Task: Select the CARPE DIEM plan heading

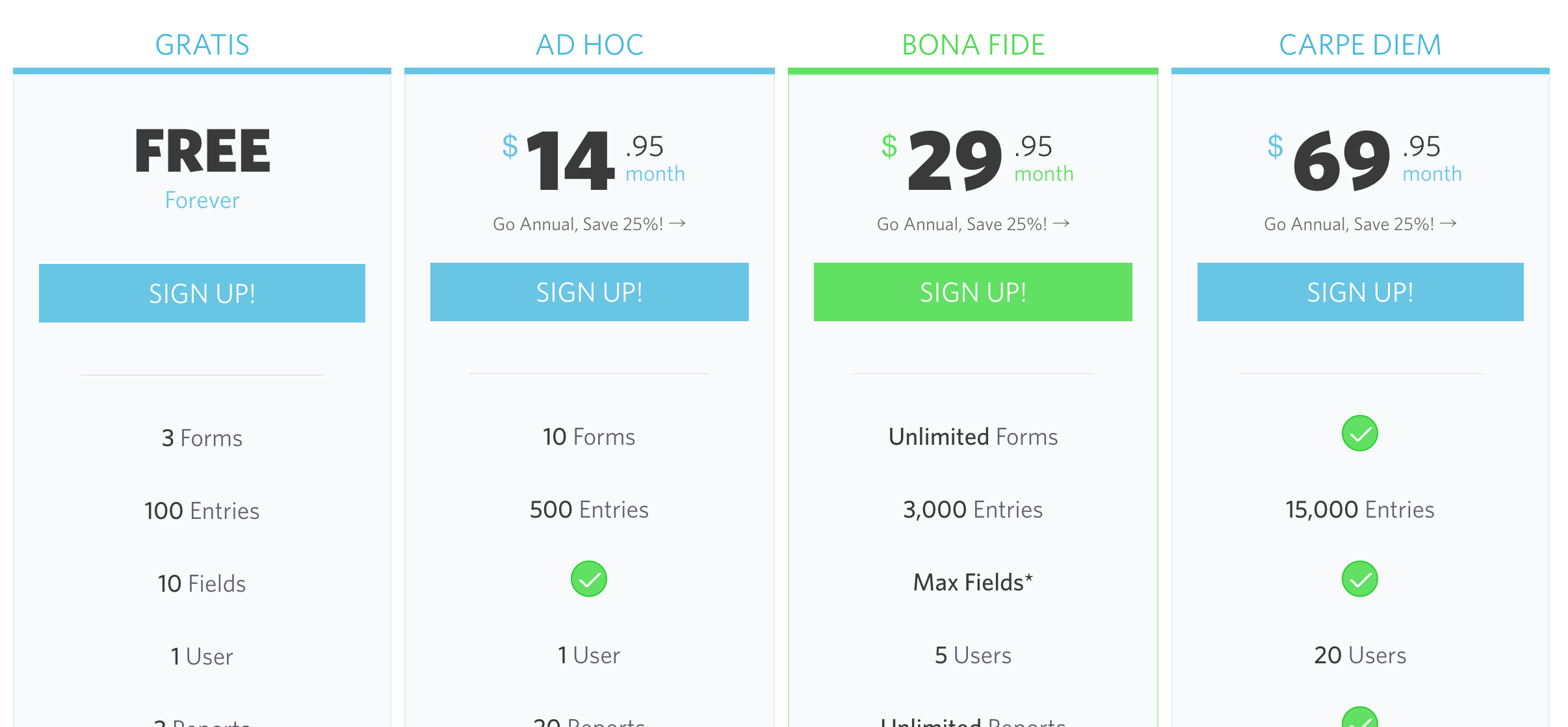Action: pyautogui.click(x=1360, y=45)
